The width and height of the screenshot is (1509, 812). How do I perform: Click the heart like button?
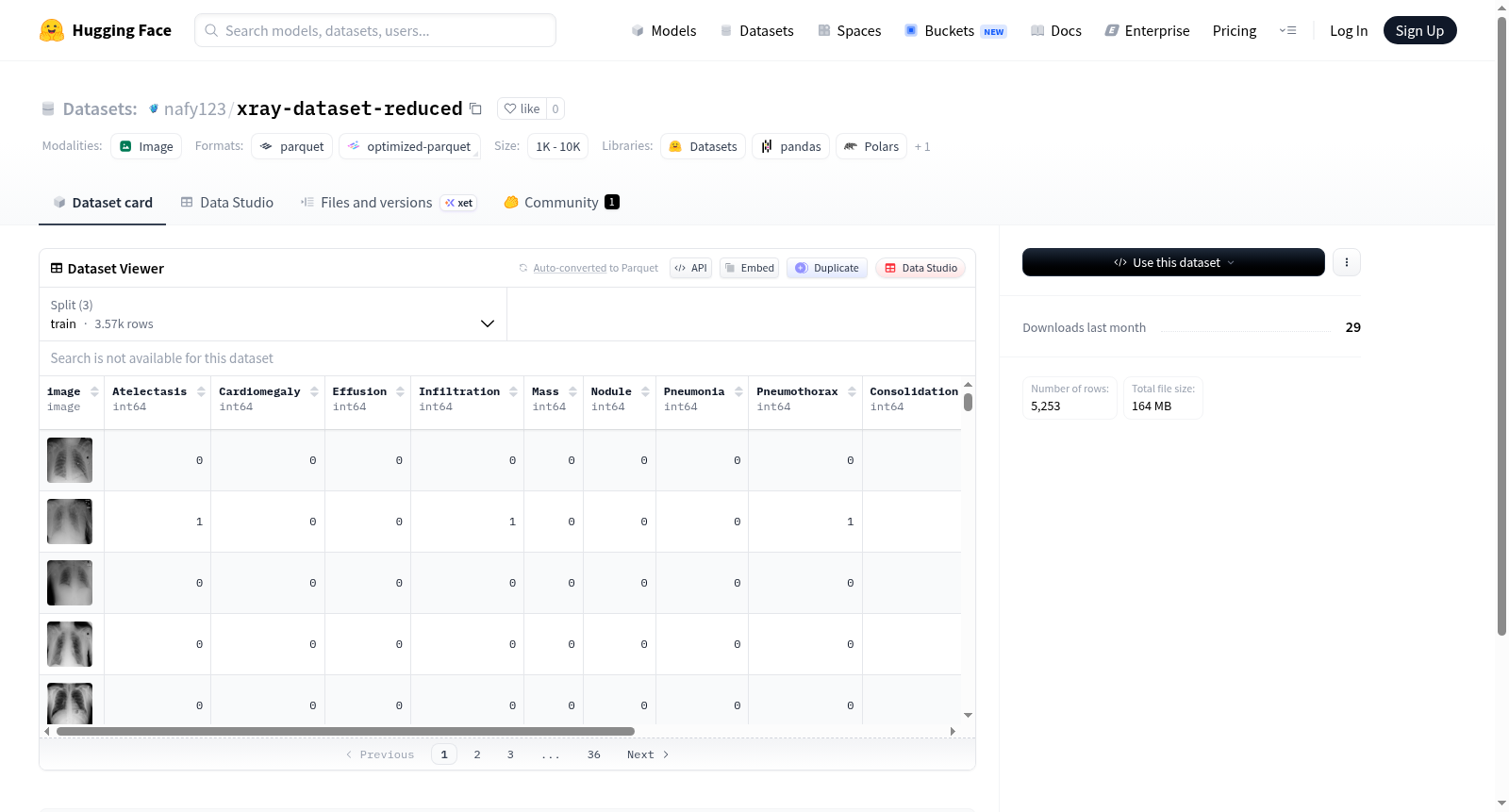pos(522,108)
